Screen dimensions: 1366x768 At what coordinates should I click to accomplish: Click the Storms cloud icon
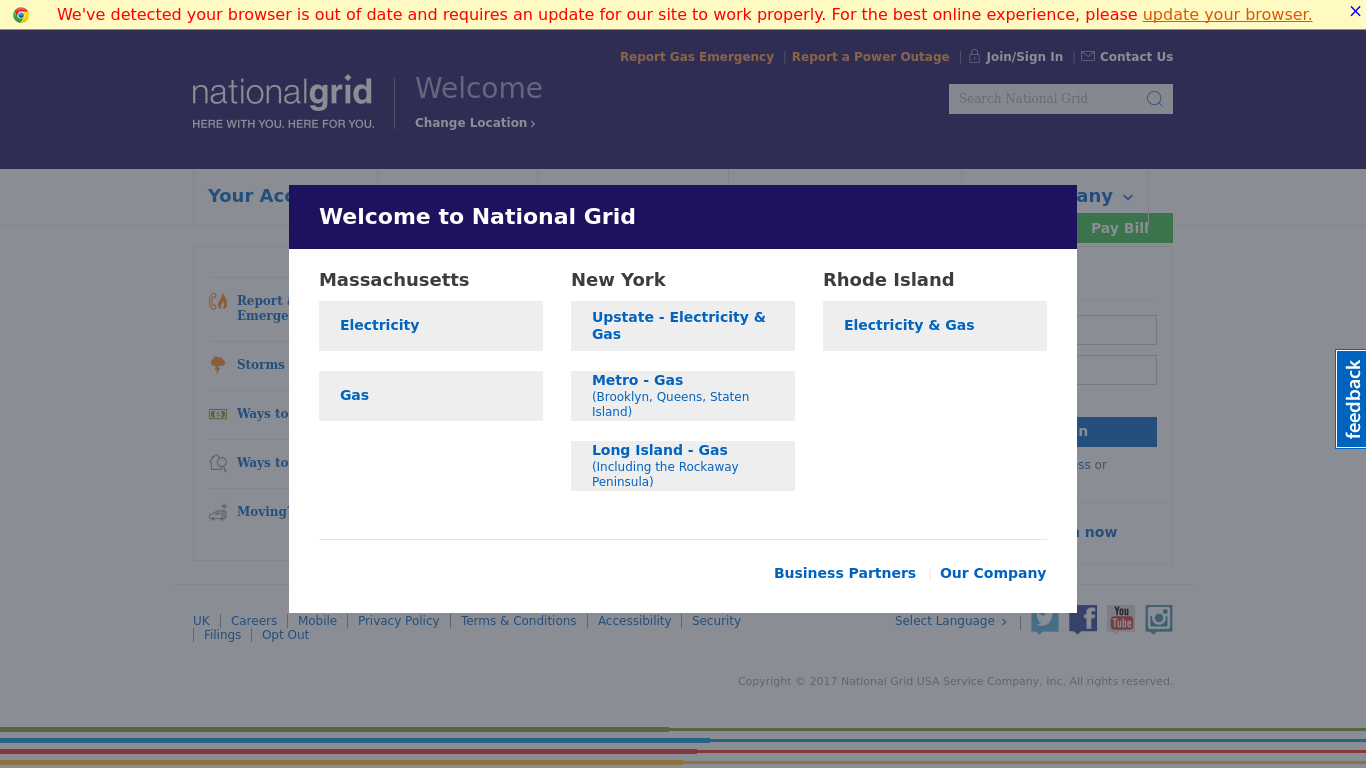tap(218, 365)
